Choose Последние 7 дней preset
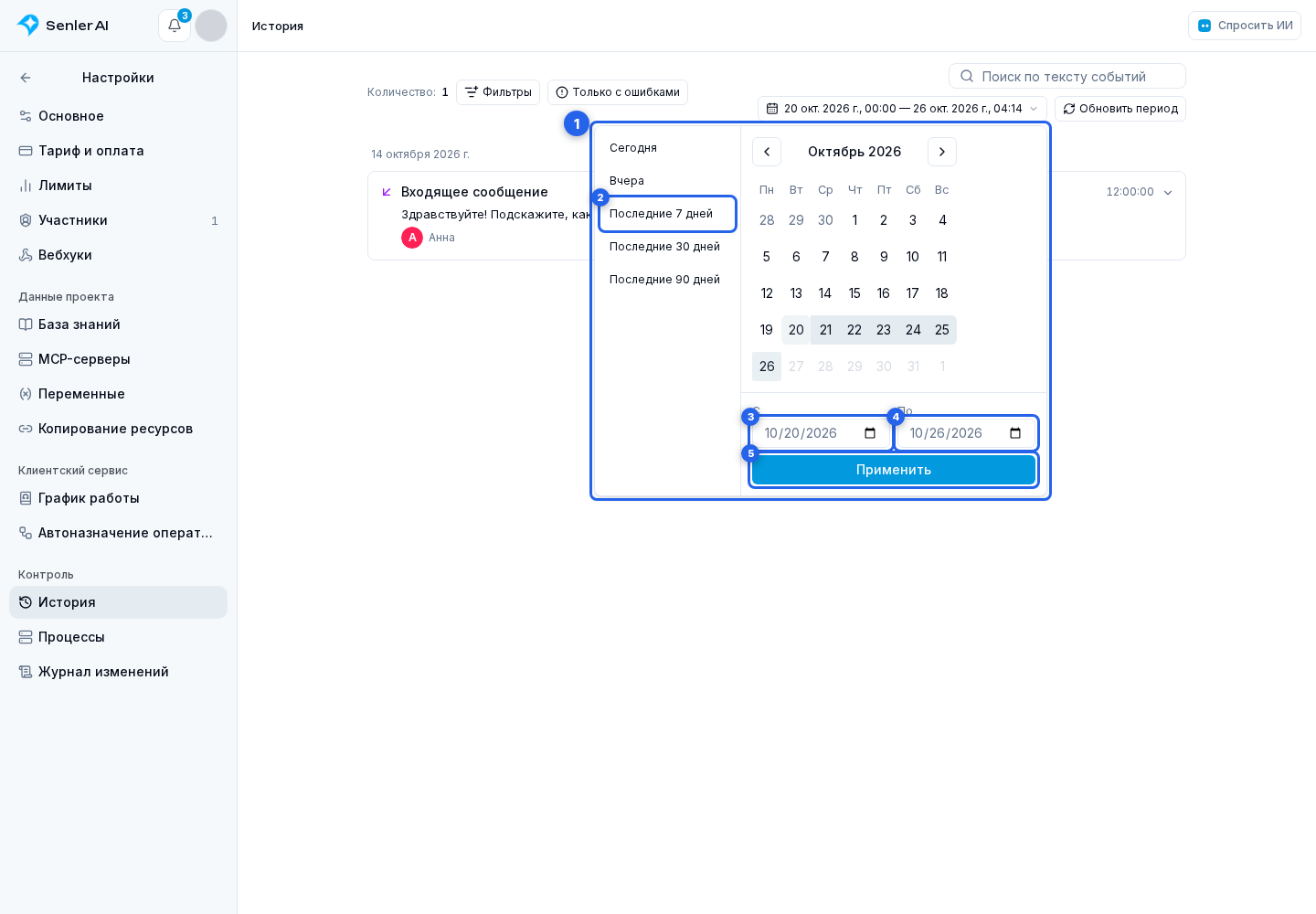The image size is (1316, 914). (x=667, y=214)
